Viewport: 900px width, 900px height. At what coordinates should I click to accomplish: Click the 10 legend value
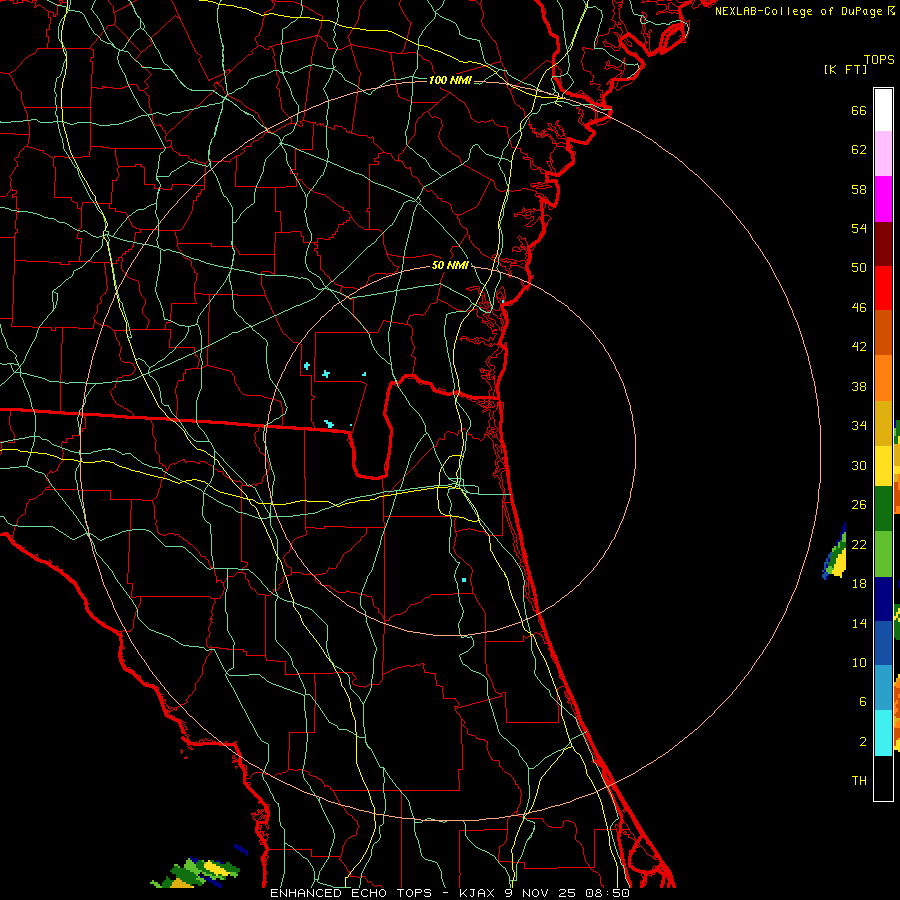tap(859, 662)
